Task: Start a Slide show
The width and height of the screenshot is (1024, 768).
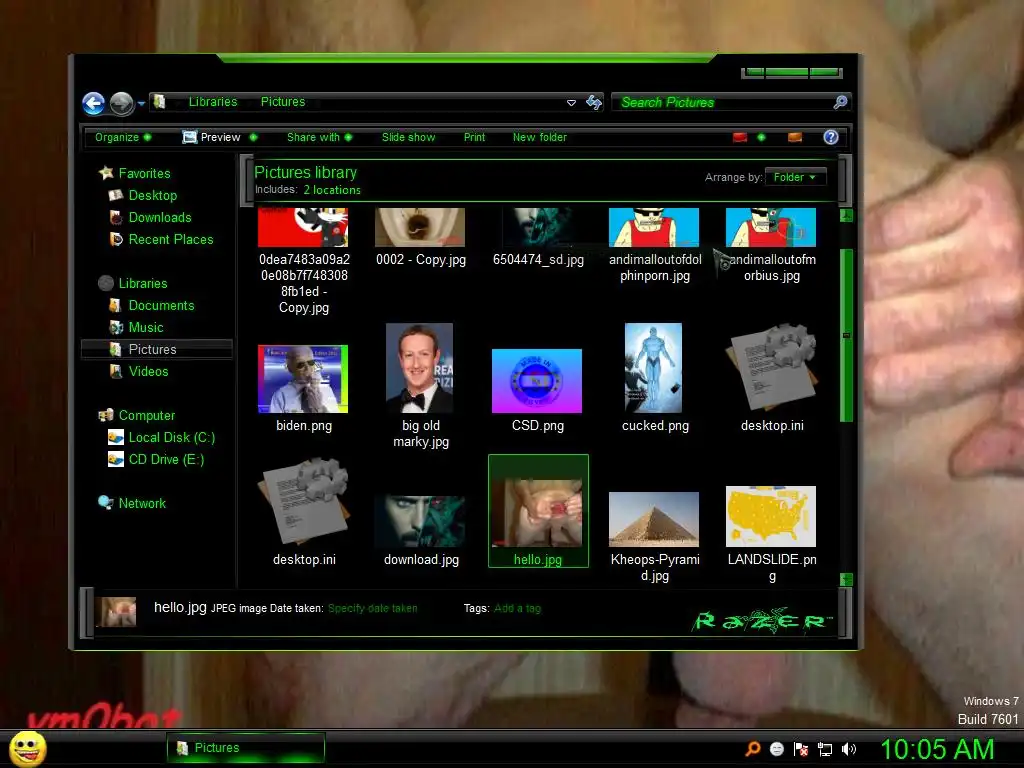Action: point(408,137)
